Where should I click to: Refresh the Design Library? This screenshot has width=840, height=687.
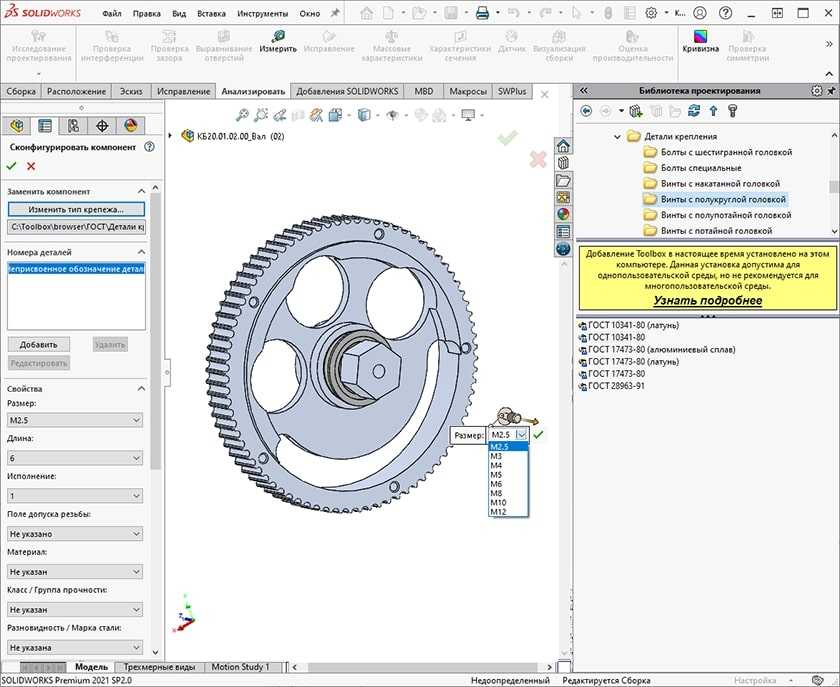click(x=694, y=111)
